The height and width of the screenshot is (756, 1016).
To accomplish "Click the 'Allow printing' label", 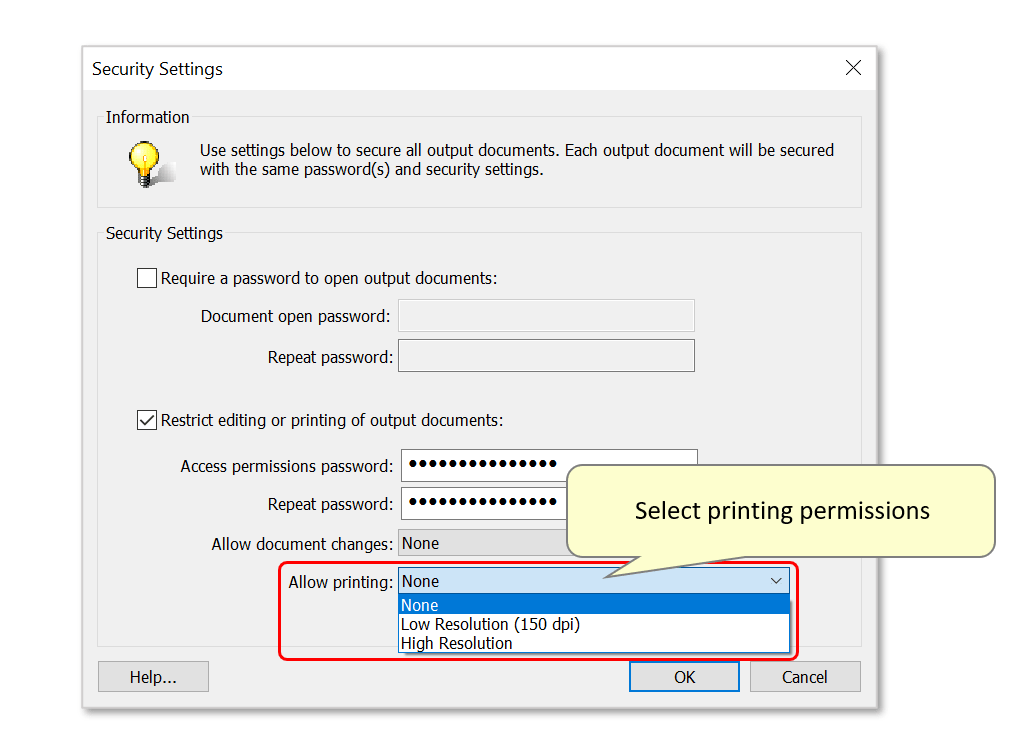I will tap(342, 580).
